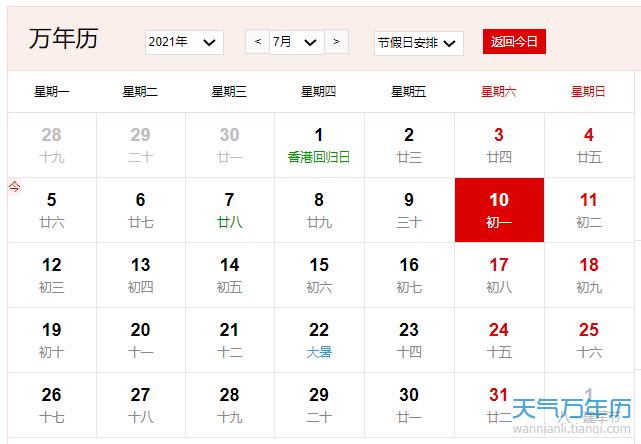641x444 pixels.
Task: Click the 星期一 column header
Action: [x=52, y=92]
